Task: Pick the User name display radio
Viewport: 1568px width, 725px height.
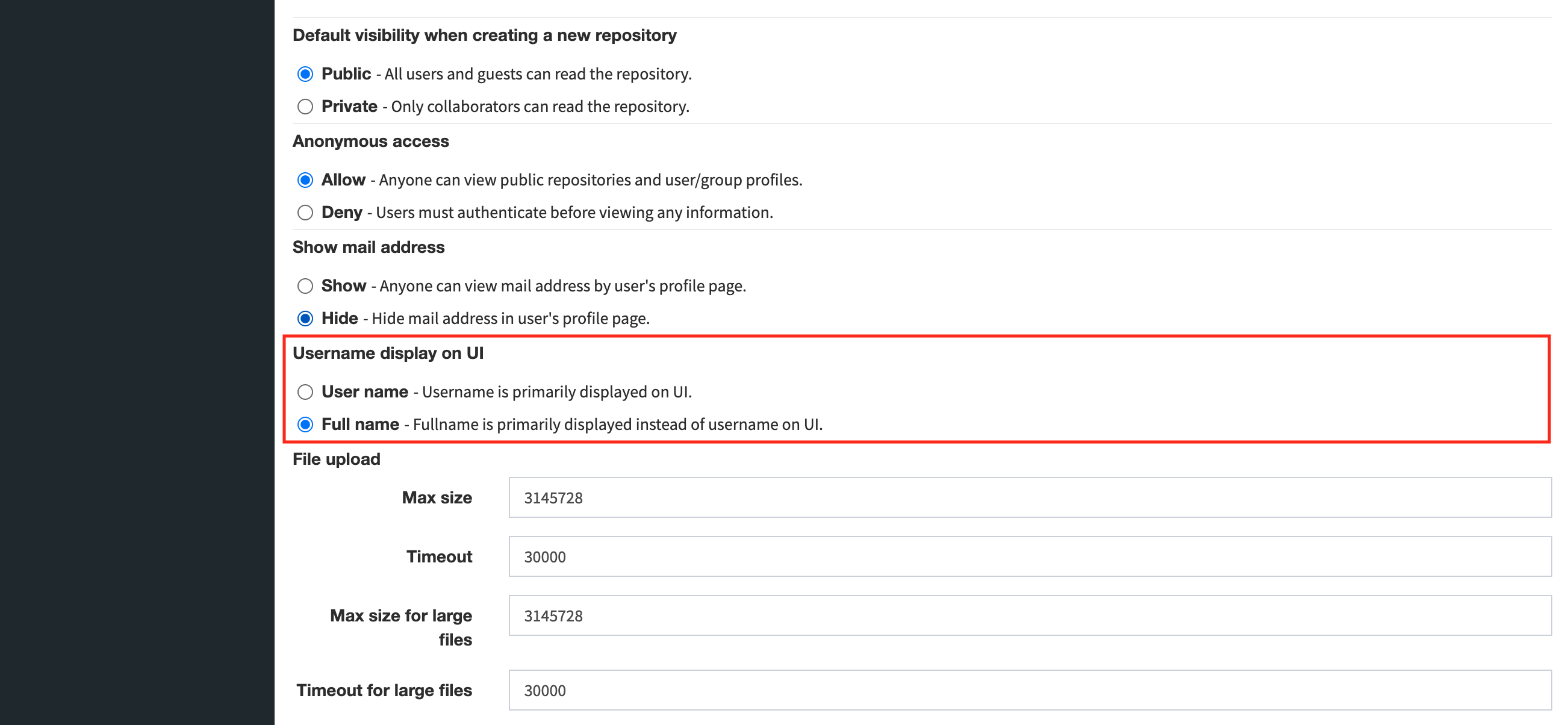Action: click(305, 392)
